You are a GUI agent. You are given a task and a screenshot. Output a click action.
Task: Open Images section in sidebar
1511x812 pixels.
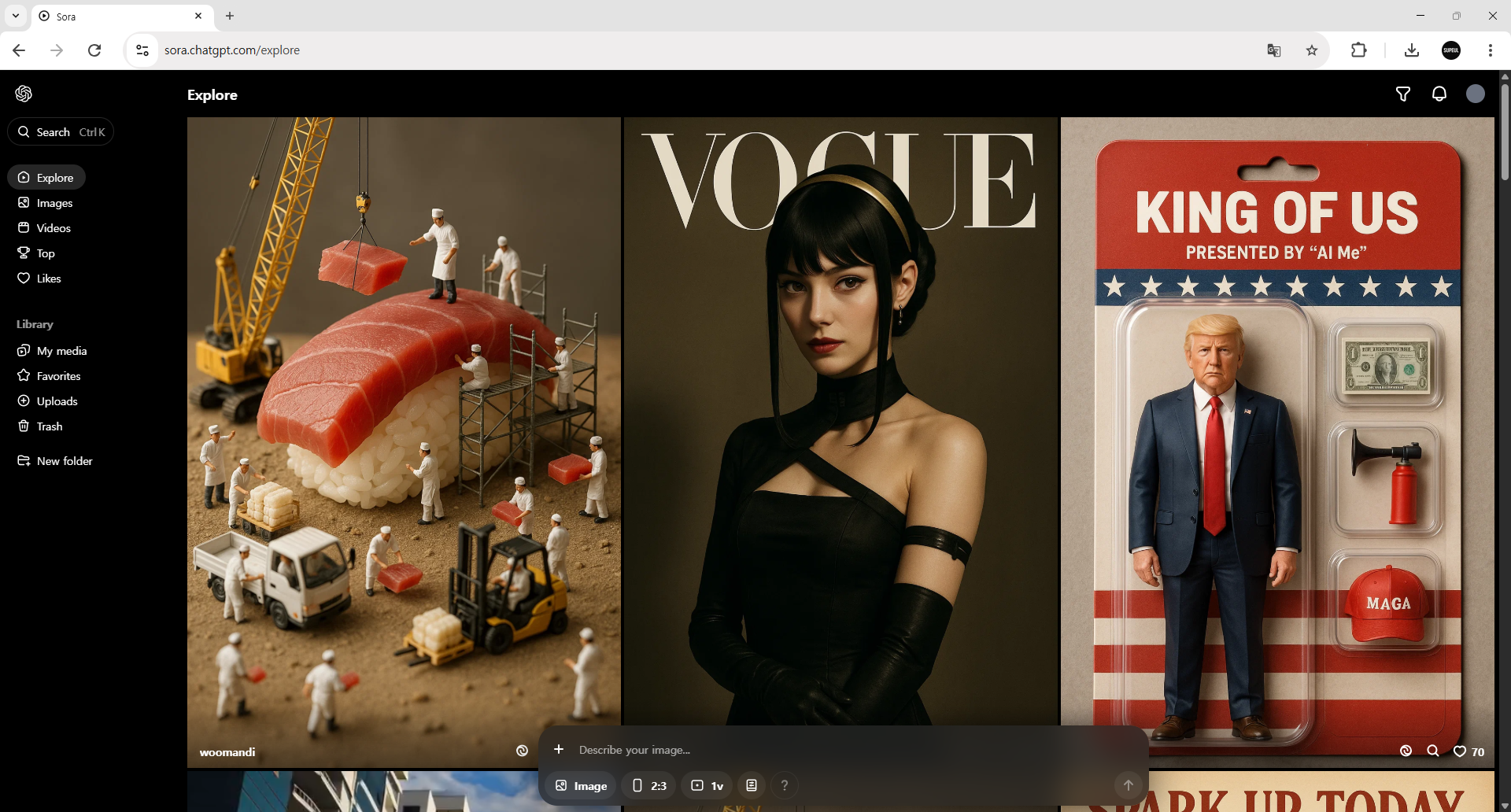(46, 203)
